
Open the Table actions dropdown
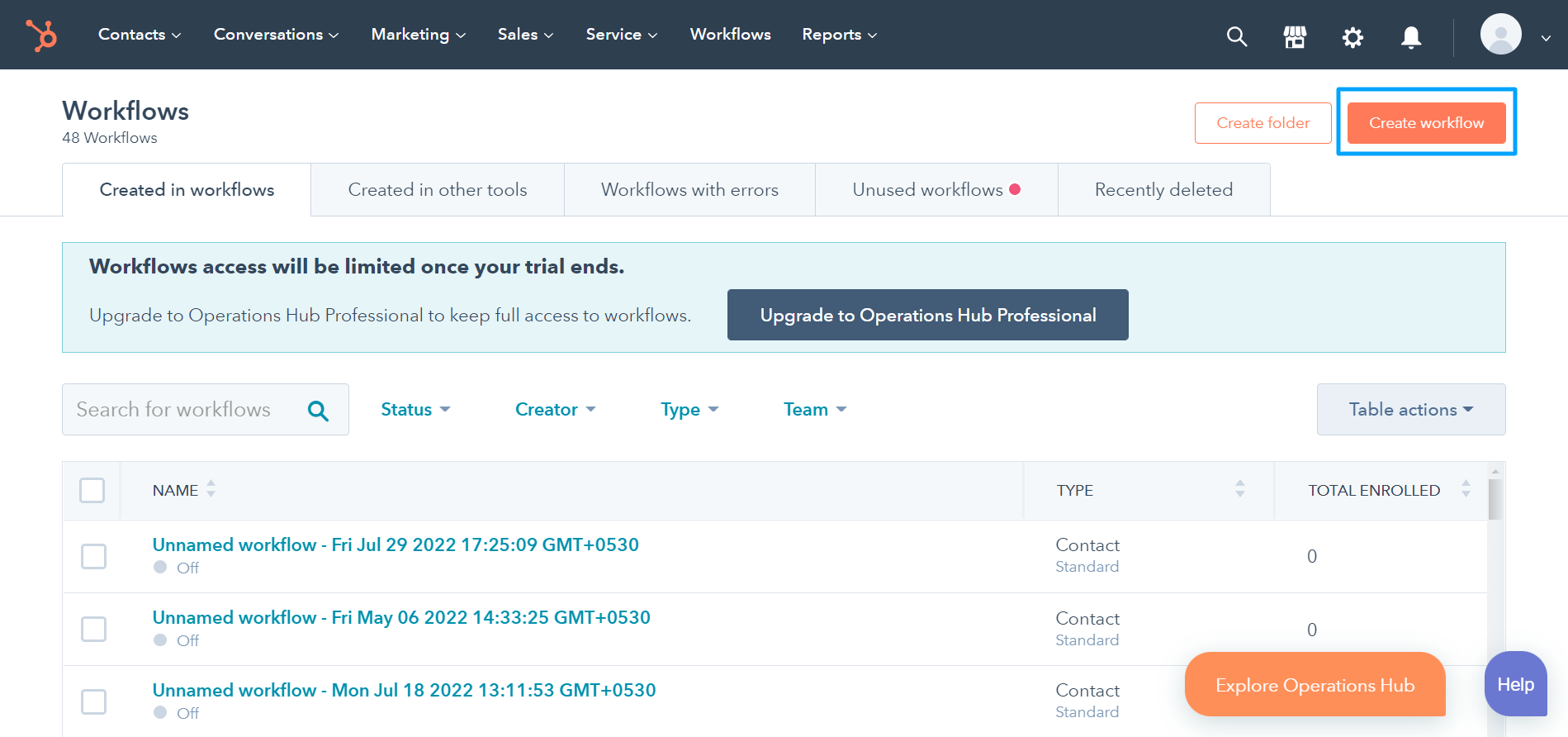[x=1411, y=409]
